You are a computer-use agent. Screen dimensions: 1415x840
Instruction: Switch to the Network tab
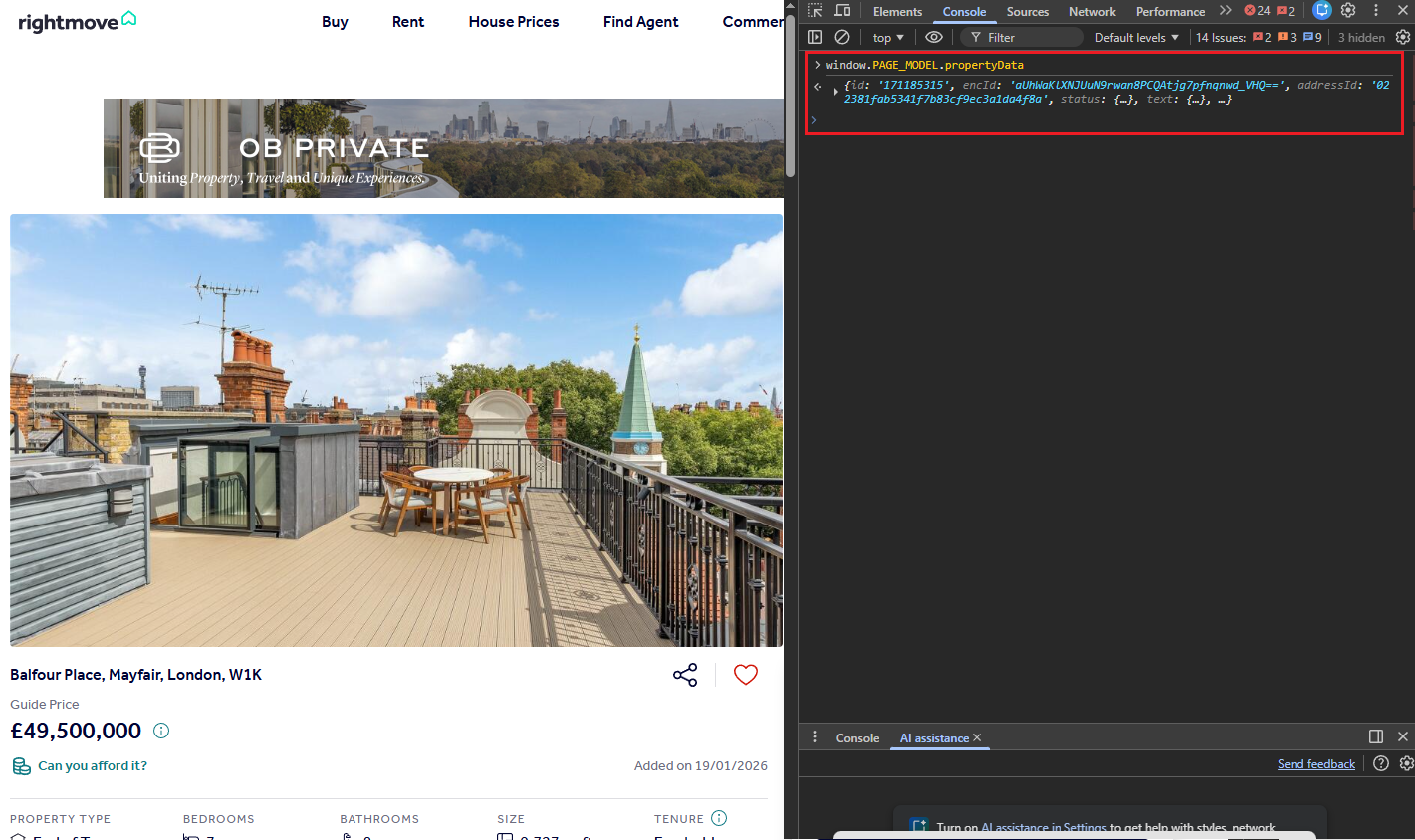1092,11
